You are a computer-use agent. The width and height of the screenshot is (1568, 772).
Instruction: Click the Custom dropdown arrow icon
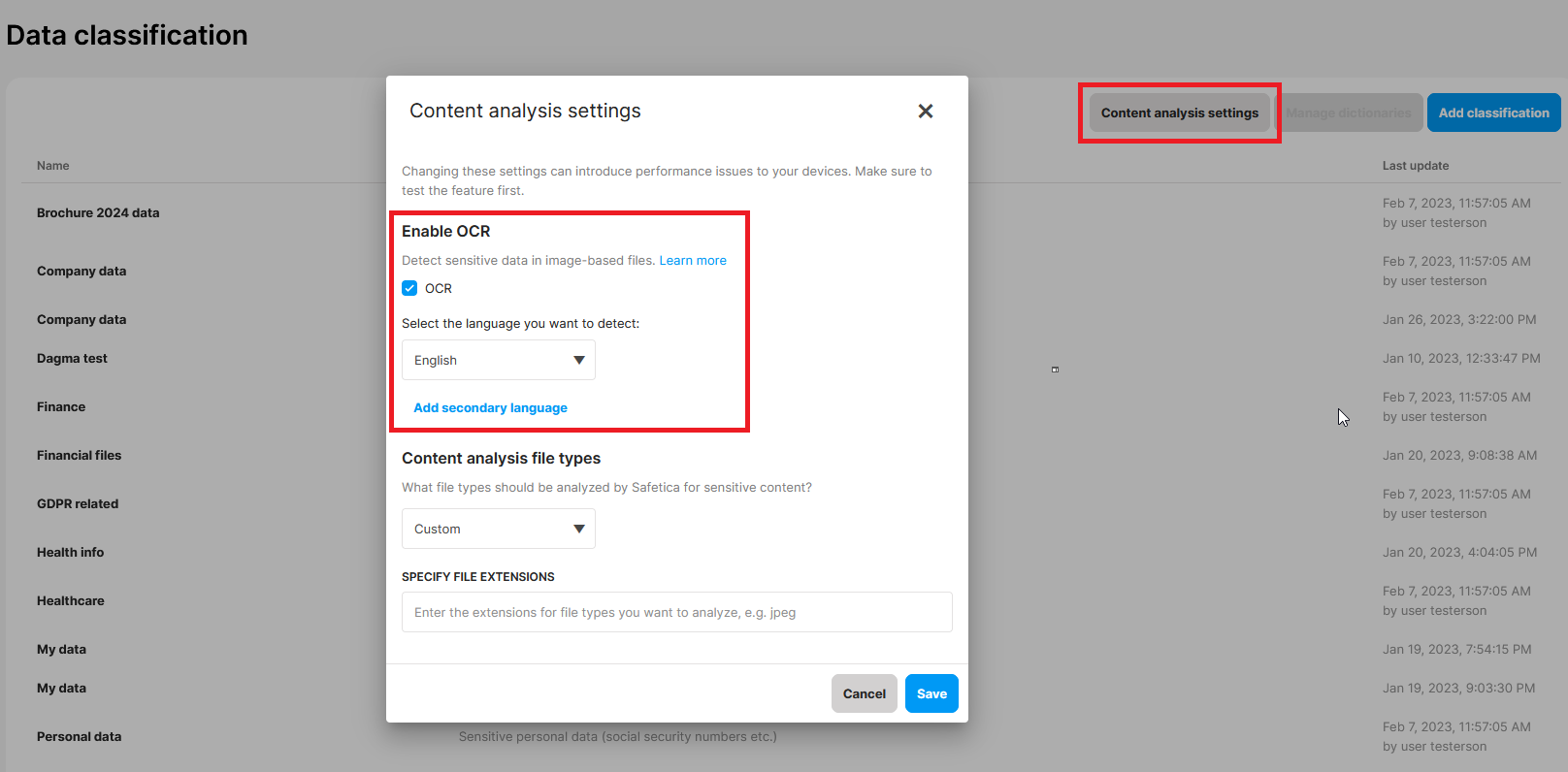click(x=579, y=529)
